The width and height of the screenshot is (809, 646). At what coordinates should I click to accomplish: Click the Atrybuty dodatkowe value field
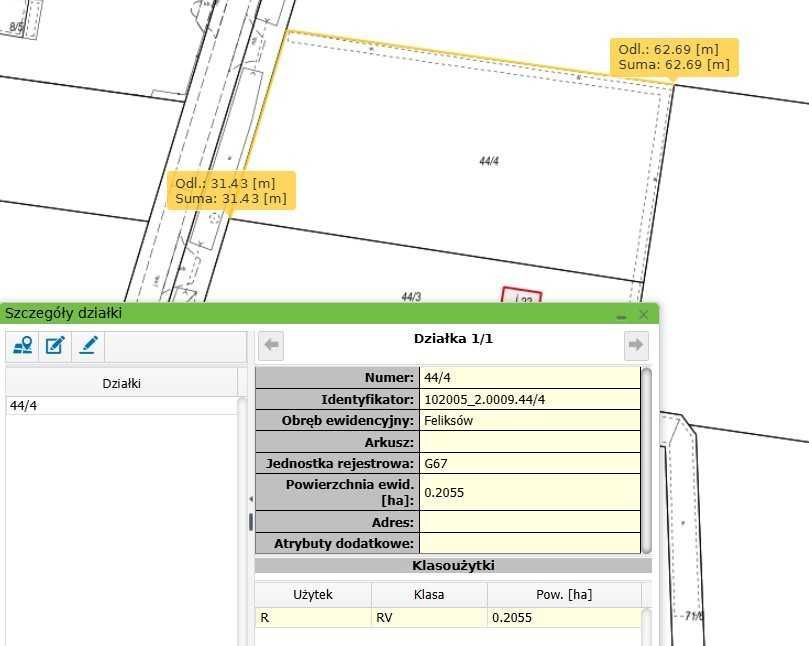click(530, 543)
